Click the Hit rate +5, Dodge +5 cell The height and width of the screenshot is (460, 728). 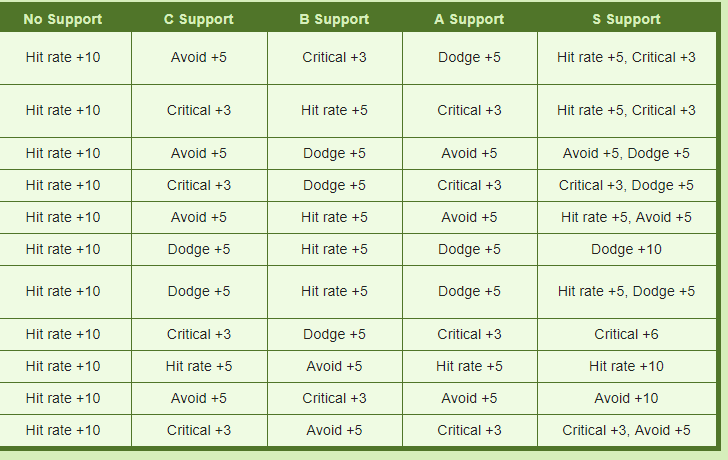click(626, 292)
